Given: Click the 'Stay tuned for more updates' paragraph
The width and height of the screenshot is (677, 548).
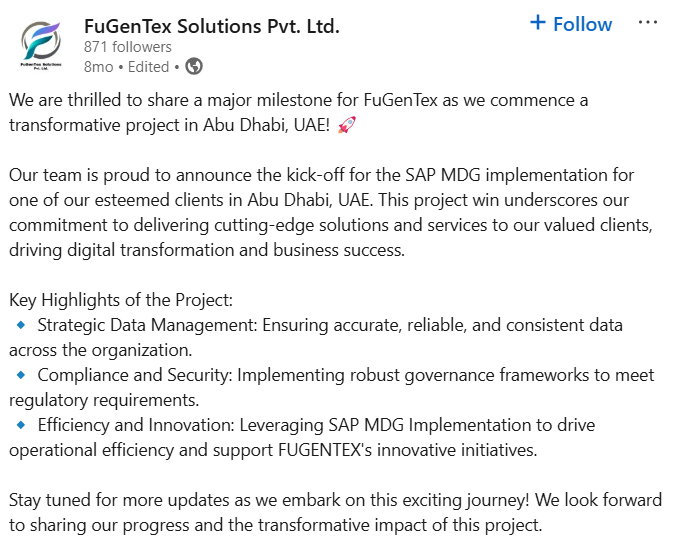Looking at the screenshot, I should pyautogui.click(x=335, y=513).
